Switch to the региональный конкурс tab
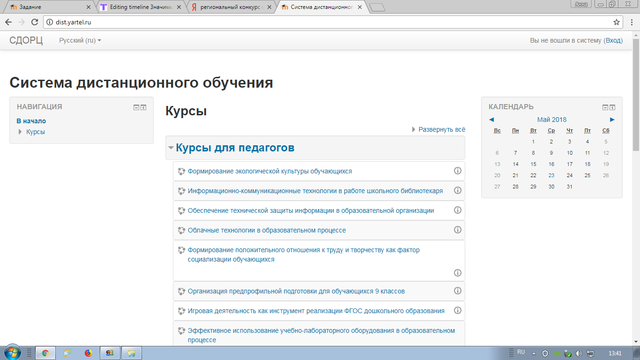This screenshot has height=360, width=640. pyautogui.click(x=231, y=7)
